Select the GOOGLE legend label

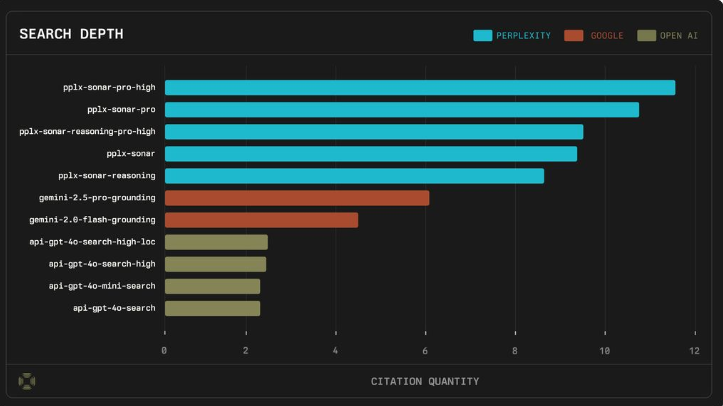tap(606, 36)
